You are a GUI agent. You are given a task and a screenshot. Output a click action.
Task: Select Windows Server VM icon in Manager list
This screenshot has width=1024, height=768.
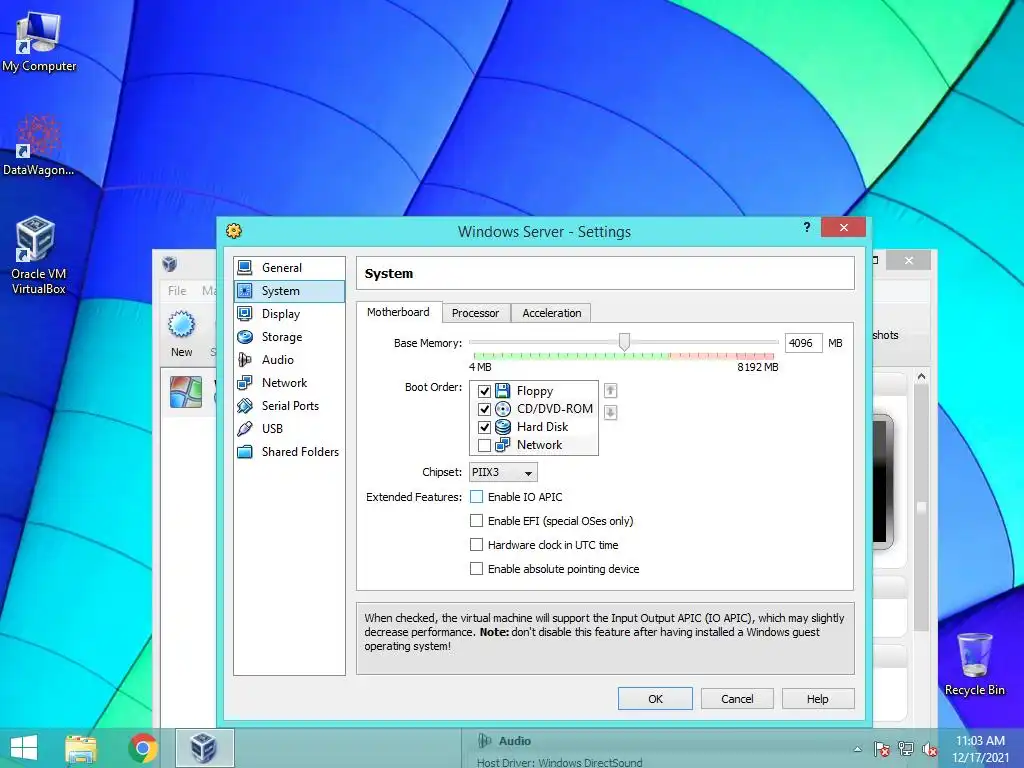[186, 392]
